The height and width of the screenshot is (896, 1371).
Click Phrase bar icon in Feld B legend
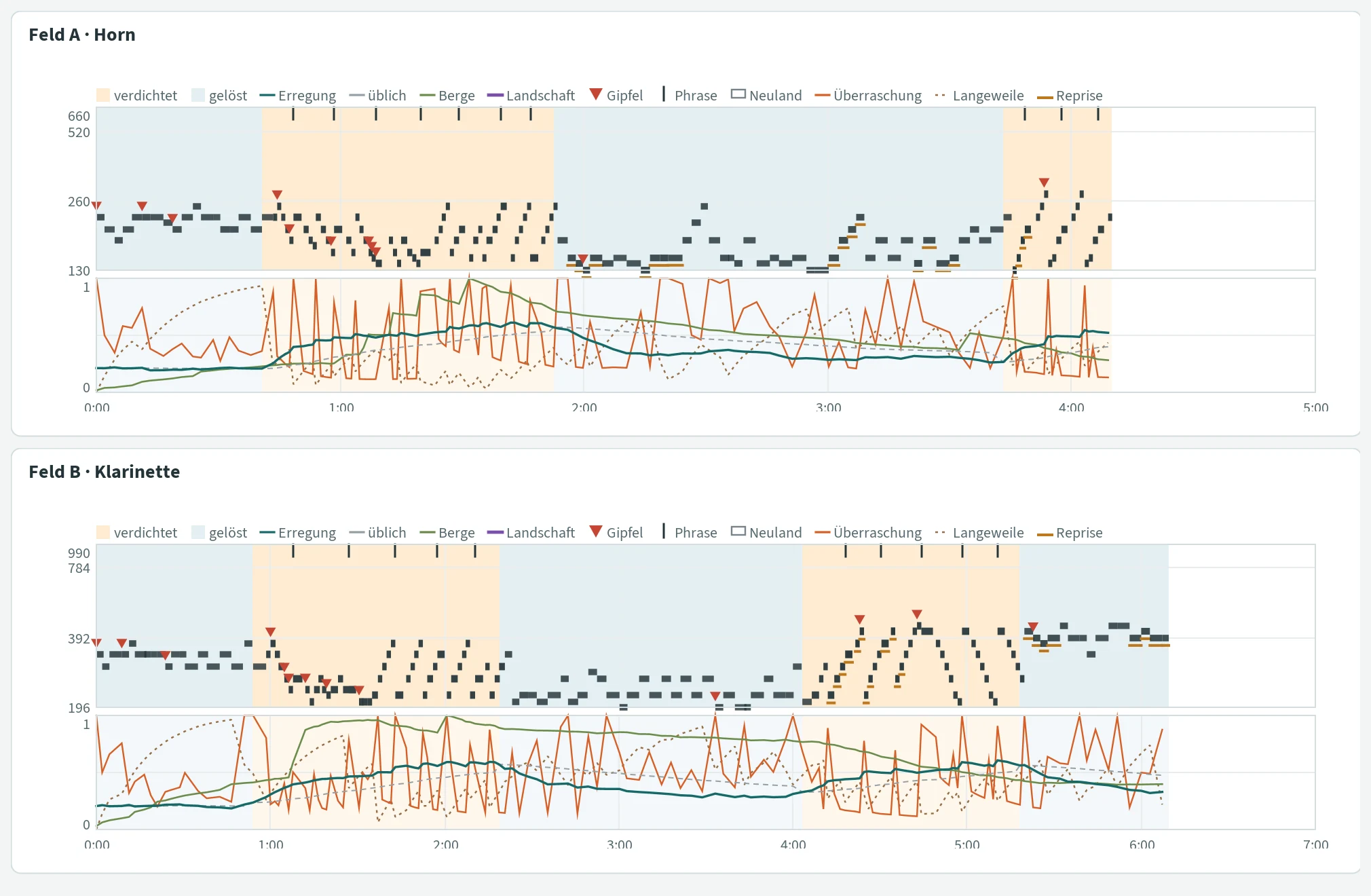point(664,531)
